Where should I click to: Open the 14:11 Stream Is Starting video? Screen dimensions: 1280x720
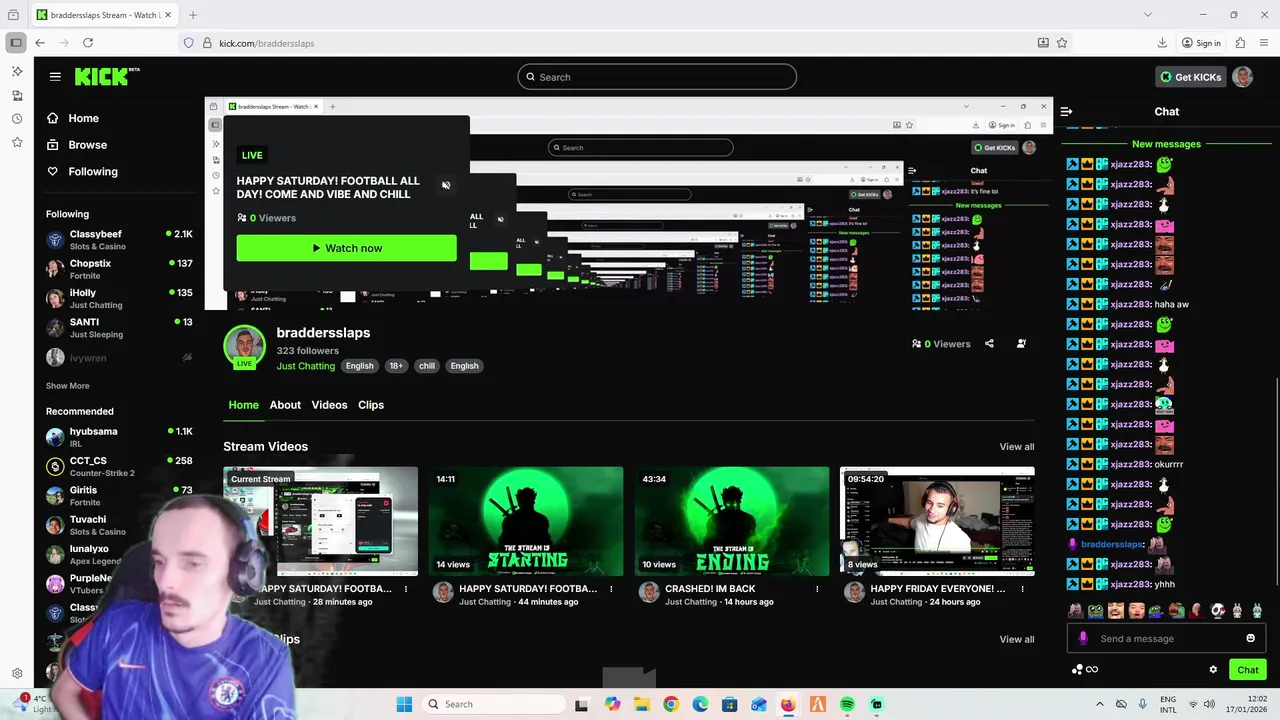[526, 521]
